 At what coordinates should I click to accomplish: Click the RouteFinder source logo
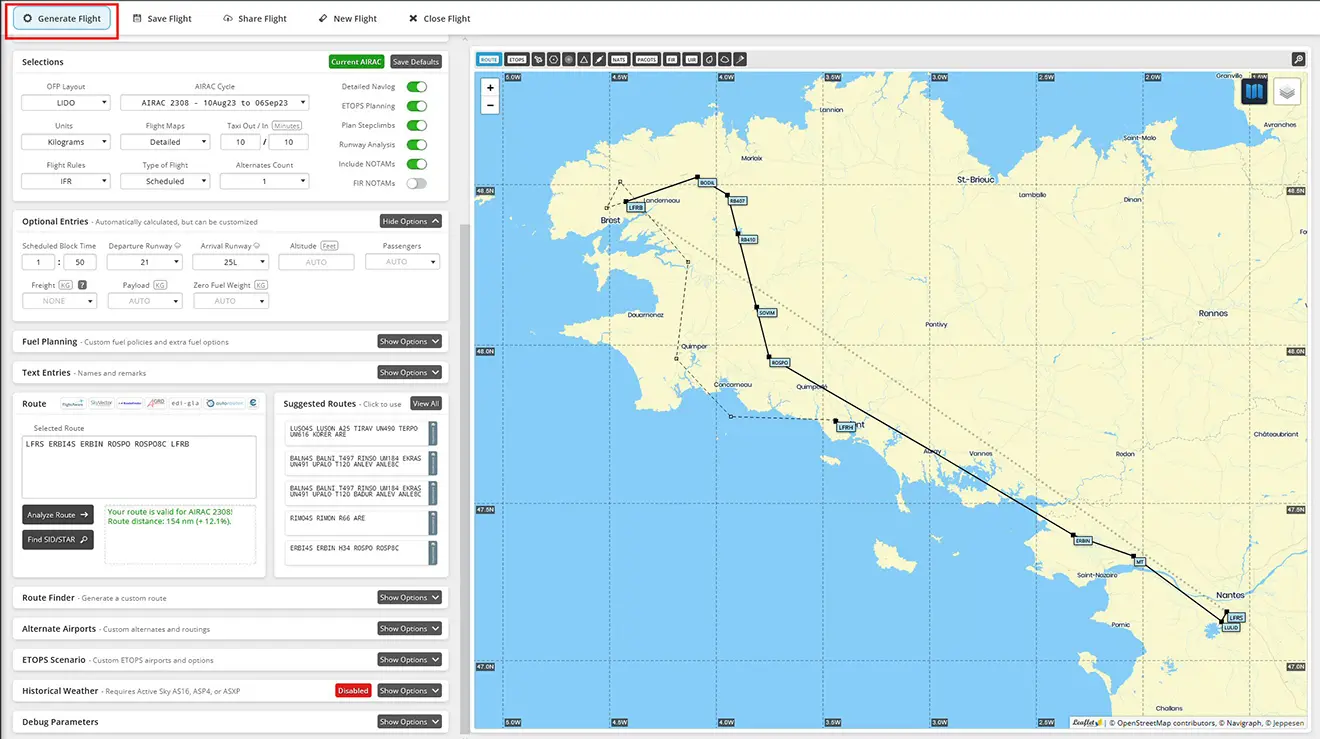[129, 403]
